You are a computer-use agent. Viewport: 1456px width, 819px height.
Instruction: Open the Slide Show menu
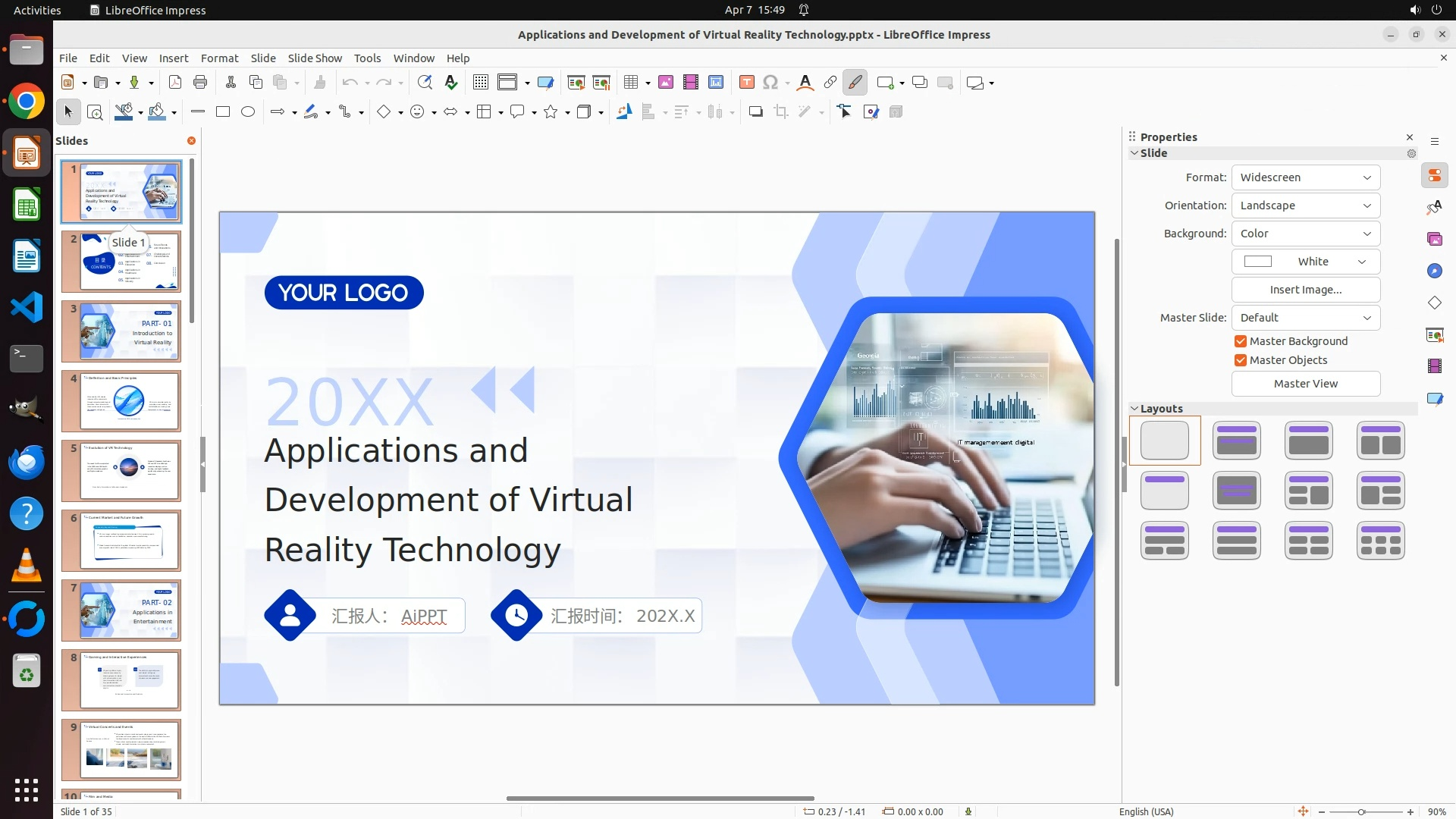pos(314,58)
